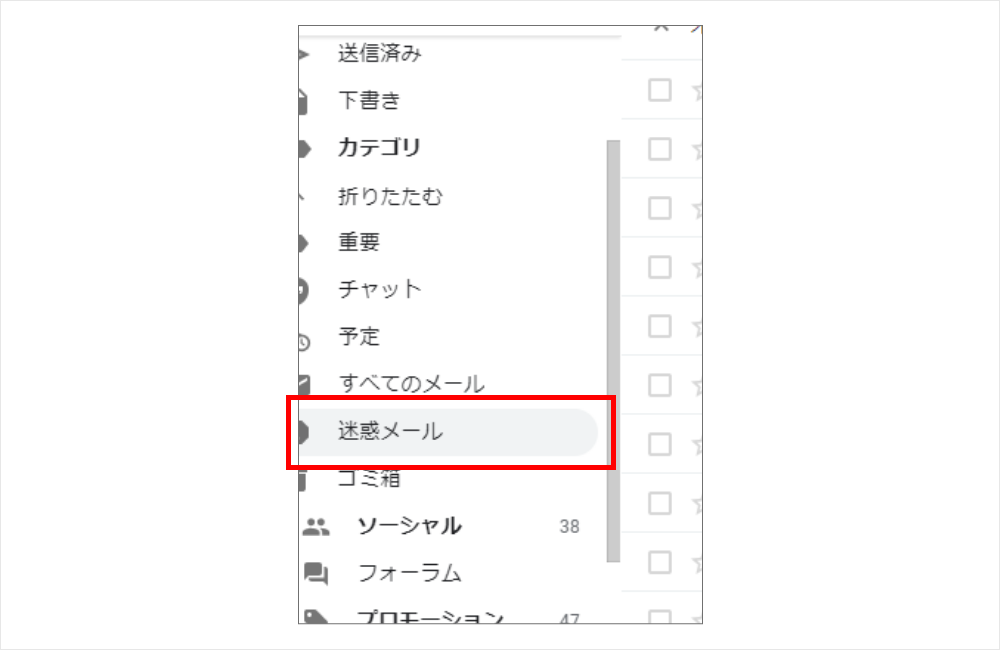
Task: Click the ソーシャル people icon
Action: click(316, 527)
